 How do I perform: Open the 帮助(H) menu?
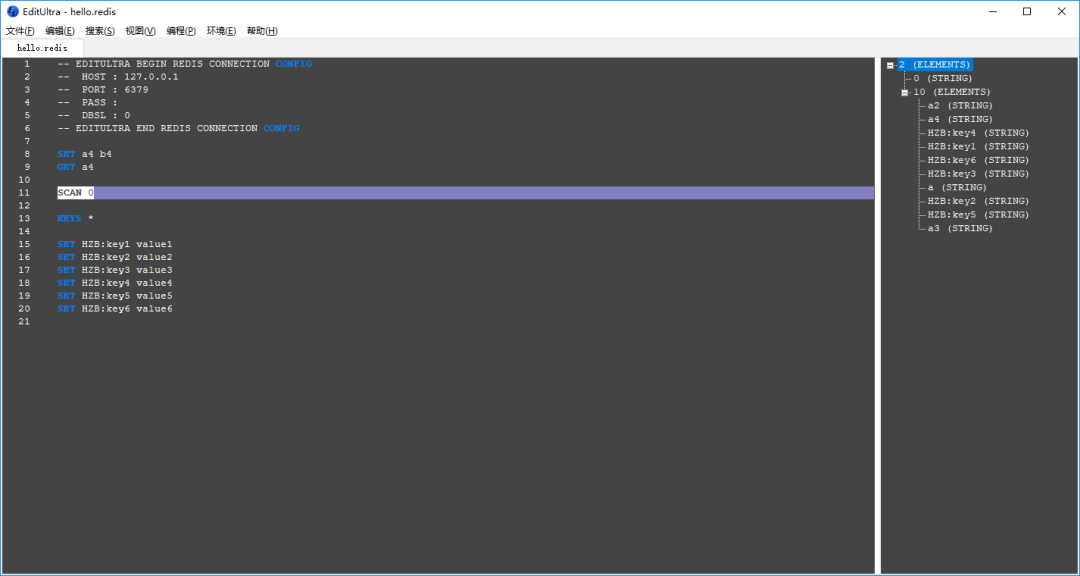262,31
